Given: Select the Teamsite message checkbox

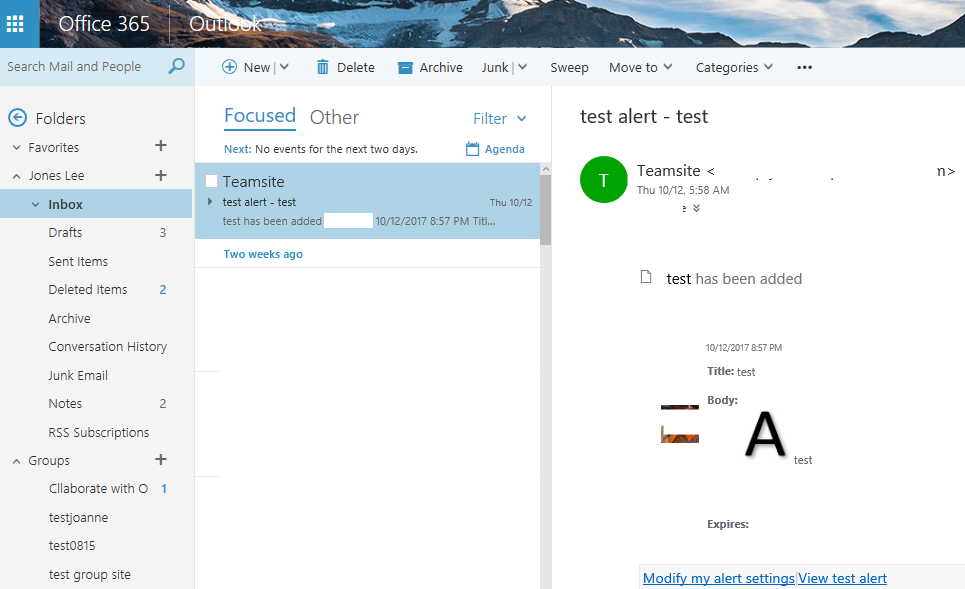Looking at the screenshot, I should [x=211, y=181].
